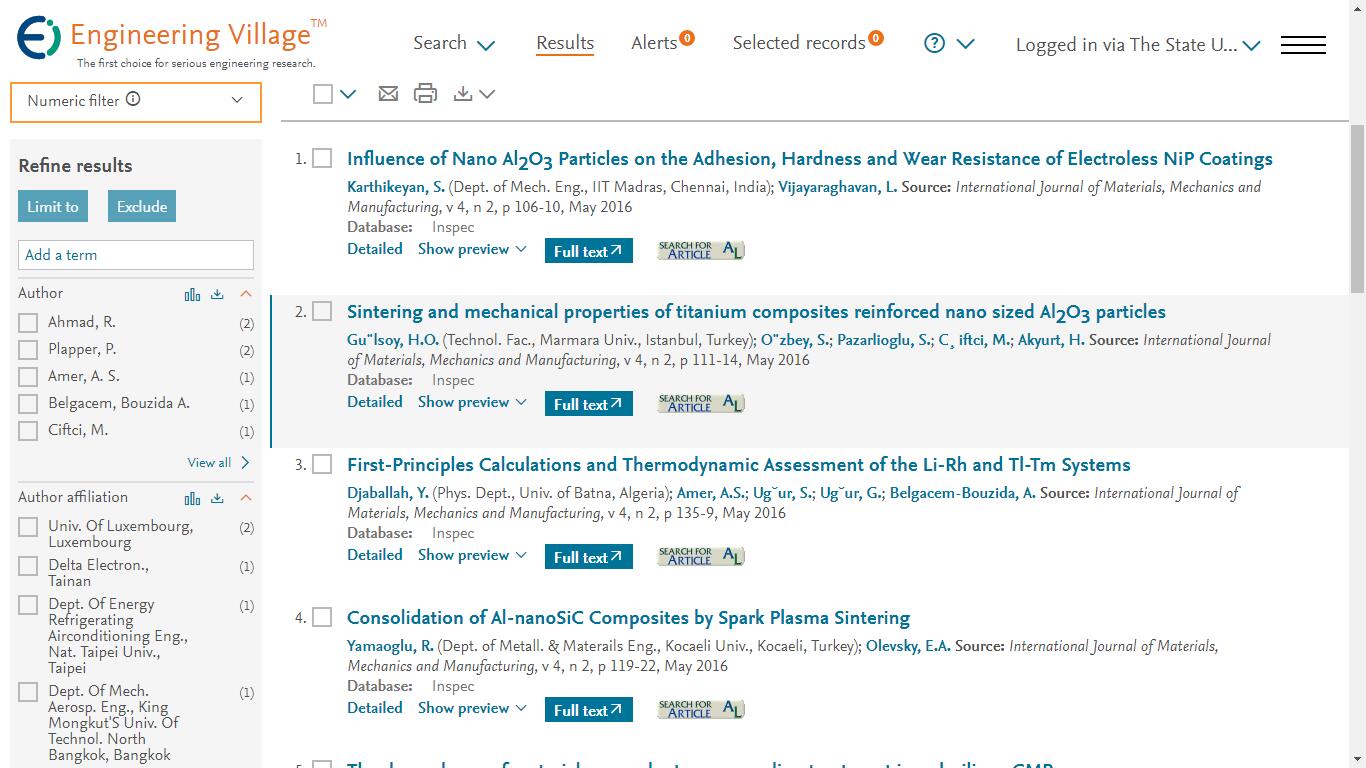
Task: Open the hamburger menu icon
Action: pyautogui.click(x=1303, y=45)
